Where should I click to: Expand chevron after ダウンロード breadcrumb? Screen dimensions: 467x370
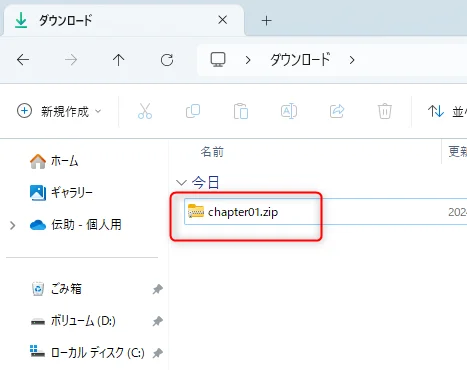(352, 60)
